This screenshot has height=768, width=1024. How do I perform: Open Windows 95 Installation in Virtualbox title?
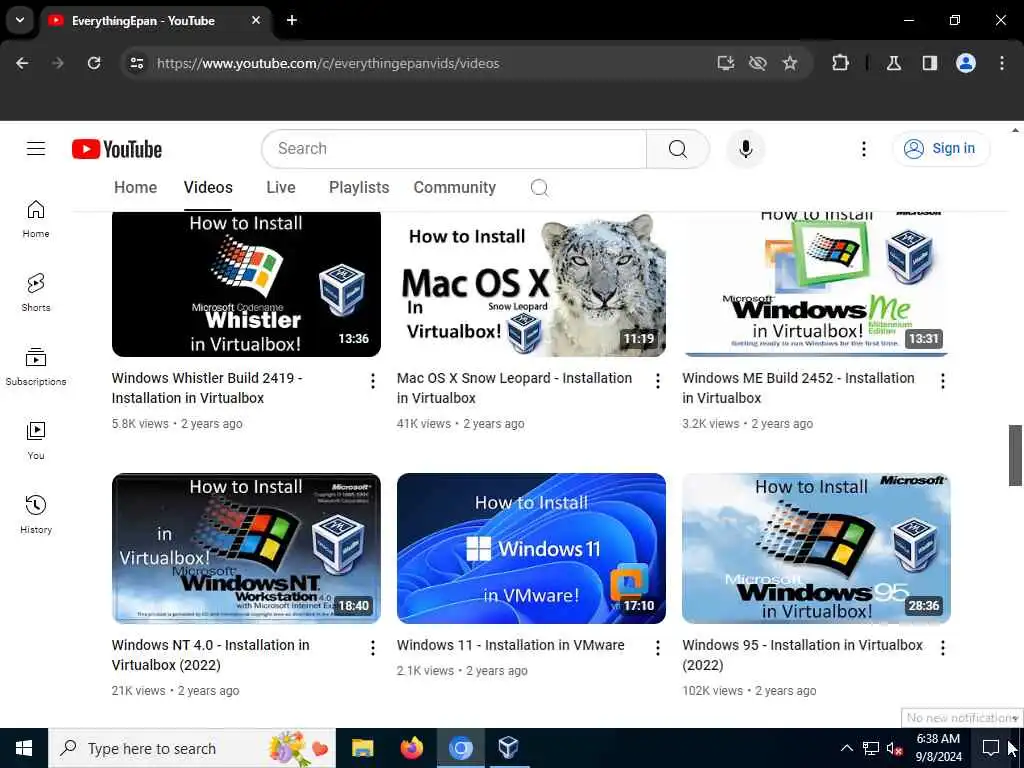tap(802, 655)
